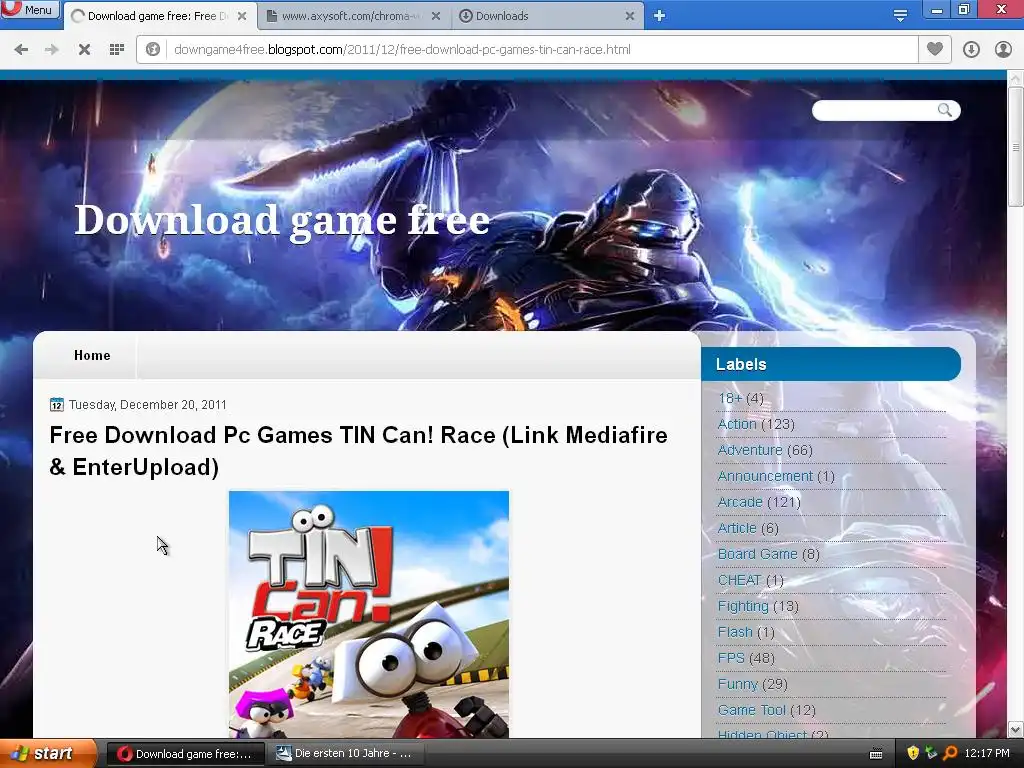Image resolution: width=1024 pixels, height=768 pixels.
Task: Open the Fighting label link
Action: 743,606
